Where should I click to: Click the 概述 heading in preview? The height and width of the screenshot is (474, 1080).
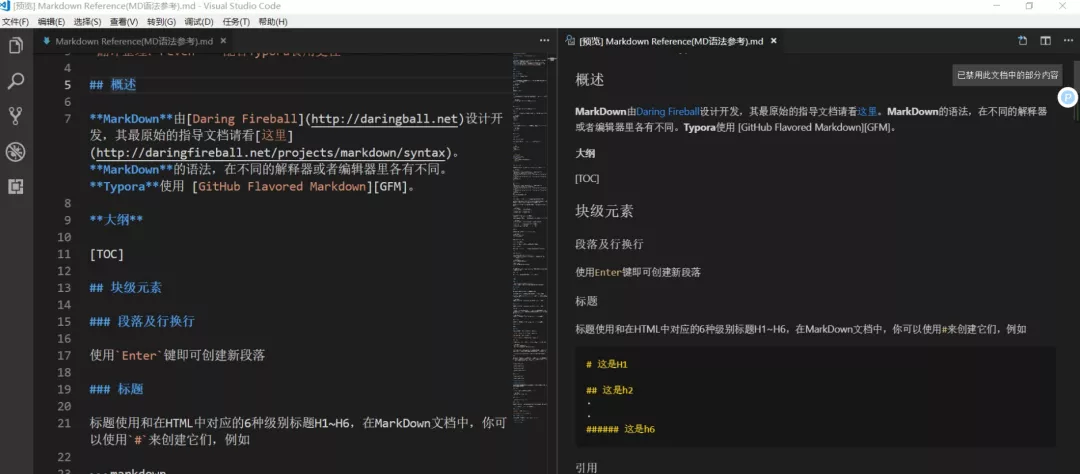click(x=590, y=80)
